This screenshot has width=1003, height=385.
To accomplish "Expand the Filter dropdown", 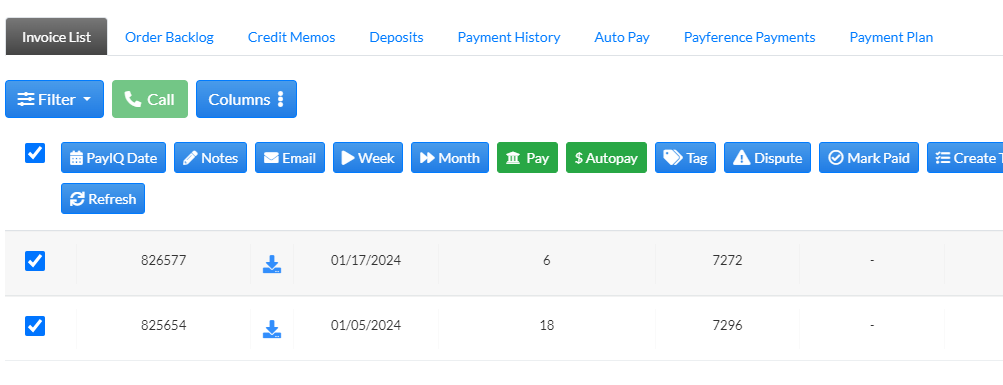I will tap(54, 99).
